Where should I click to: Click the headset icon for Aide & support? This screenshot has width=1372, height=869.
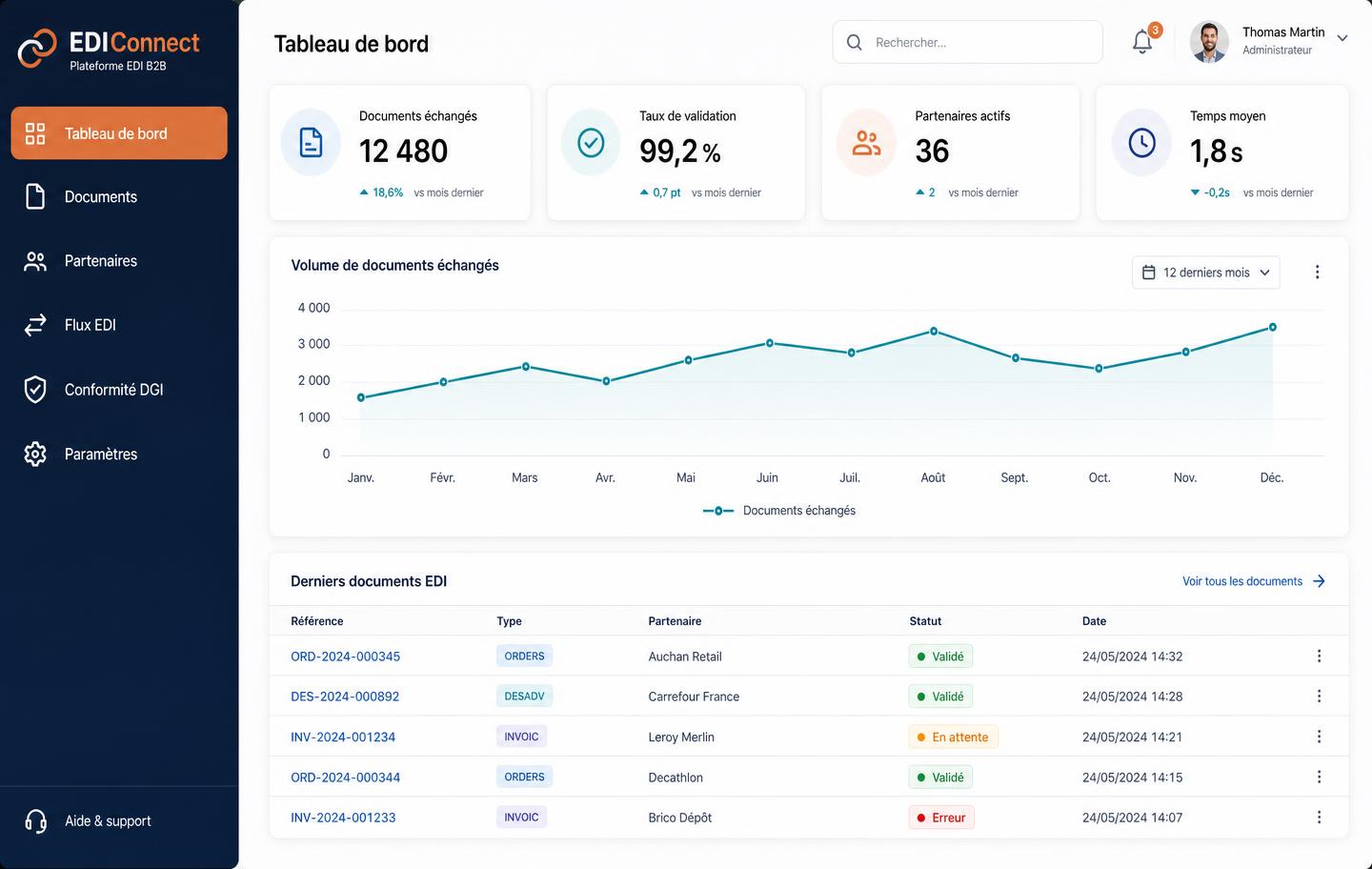[35, 820]
